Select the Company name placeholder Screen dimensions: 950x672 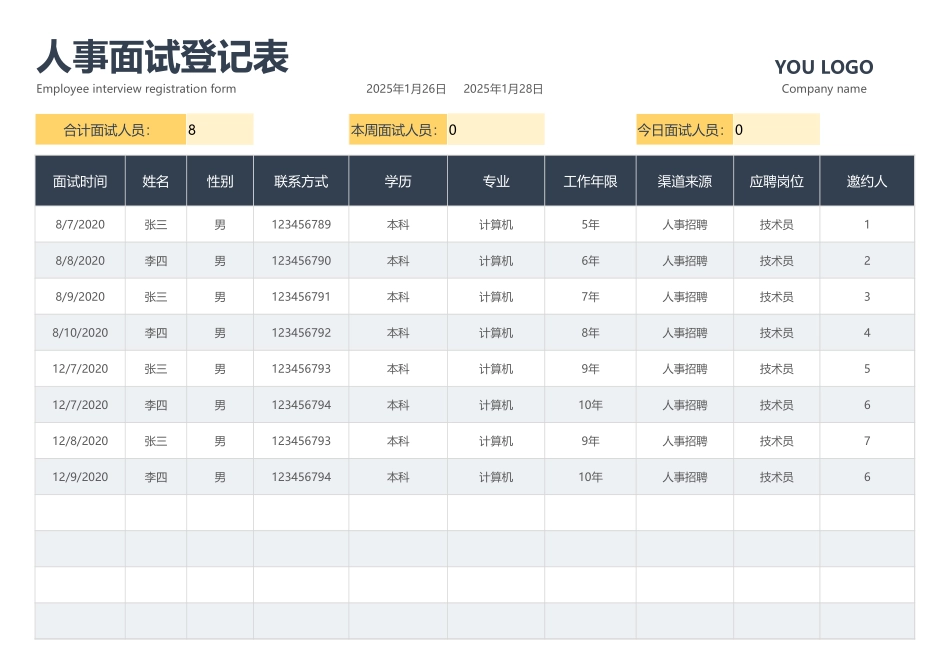click(824, 88)
